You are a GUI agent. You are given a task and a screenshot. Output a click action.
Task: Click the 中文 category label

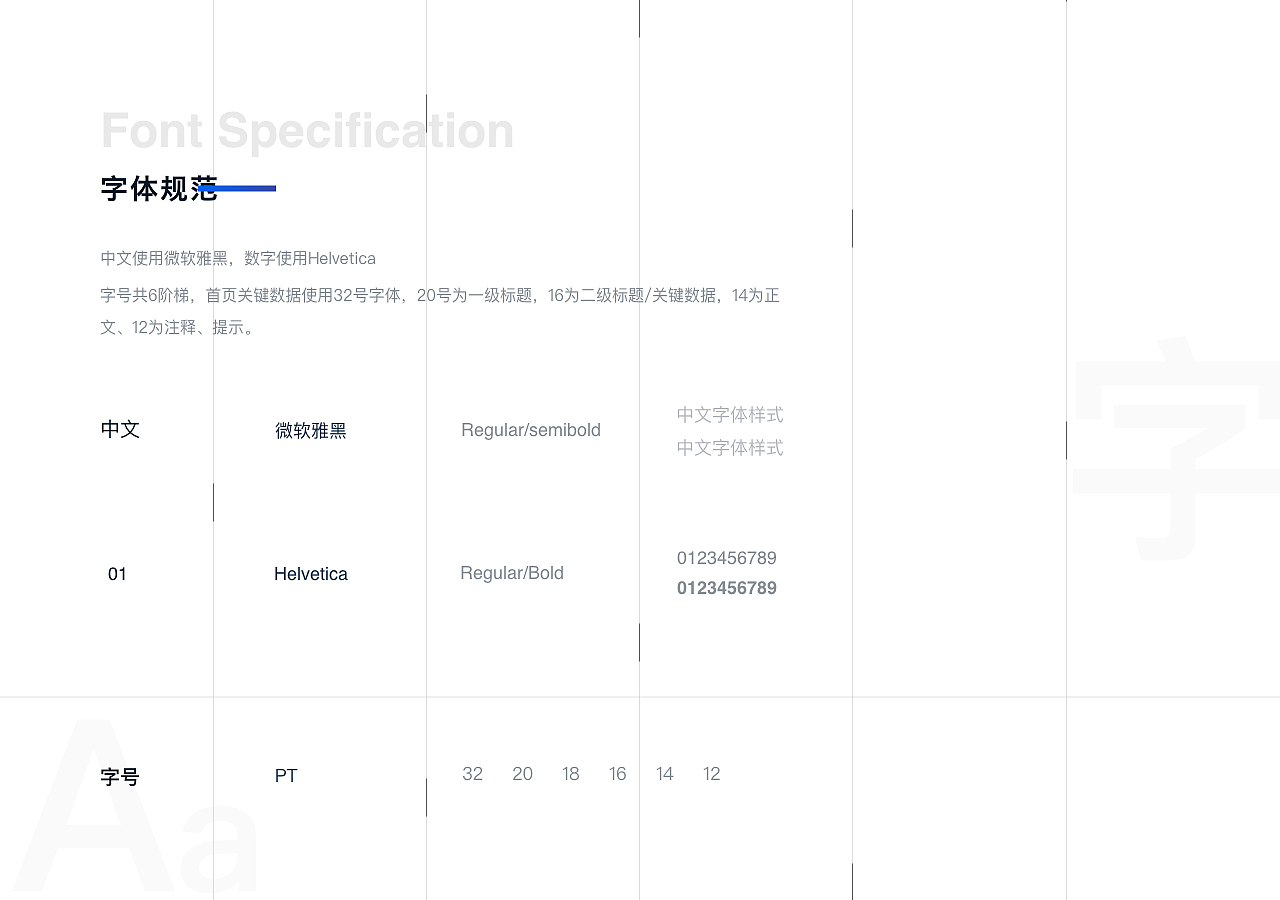120,429
